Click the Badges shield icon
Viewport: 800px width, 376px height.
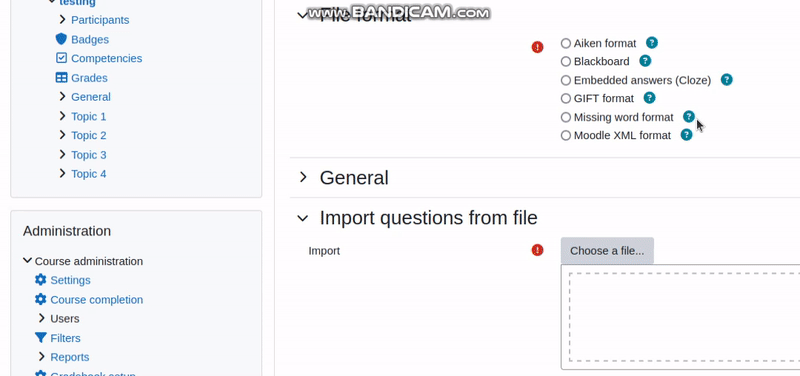coord(61,39)
